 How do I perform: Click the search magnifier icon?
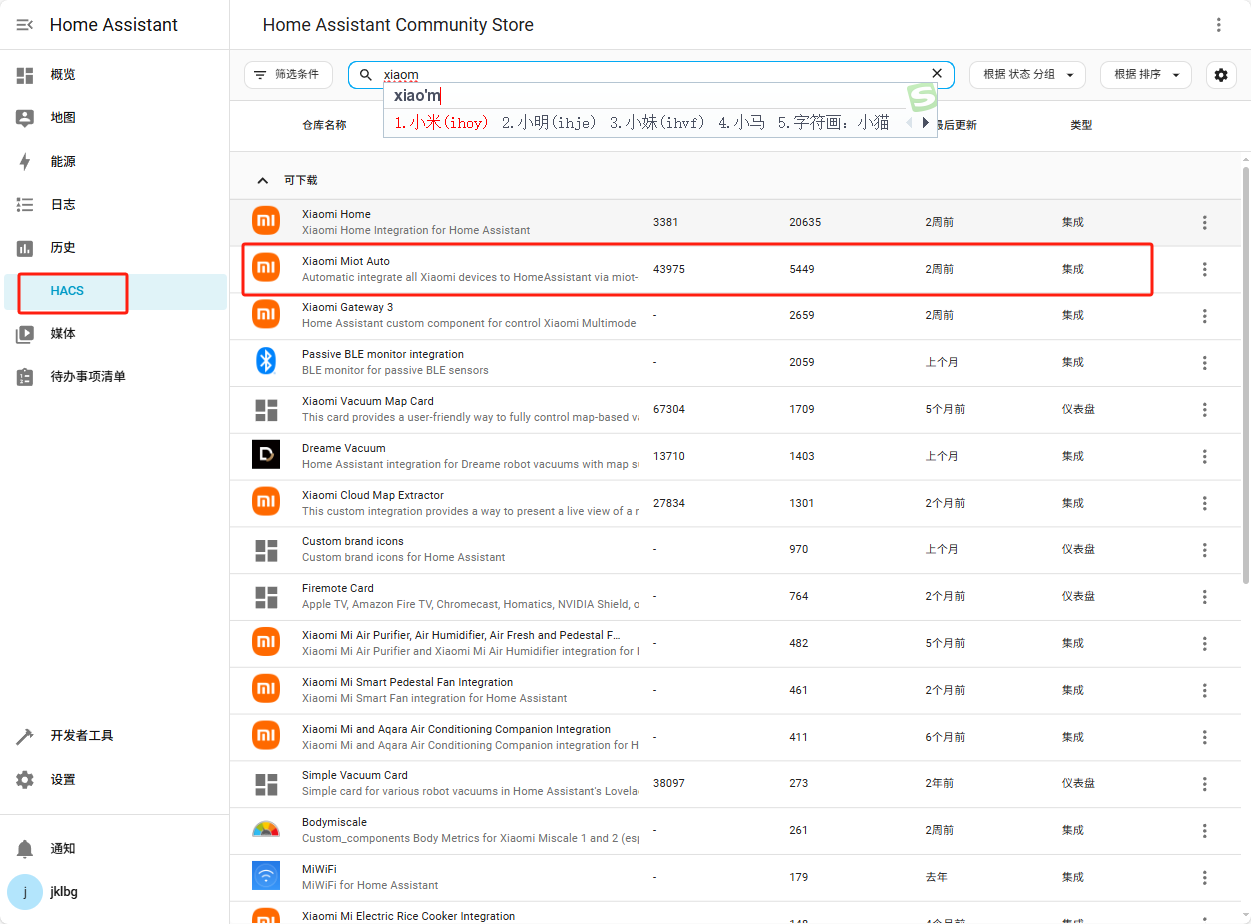pos(366,75)
